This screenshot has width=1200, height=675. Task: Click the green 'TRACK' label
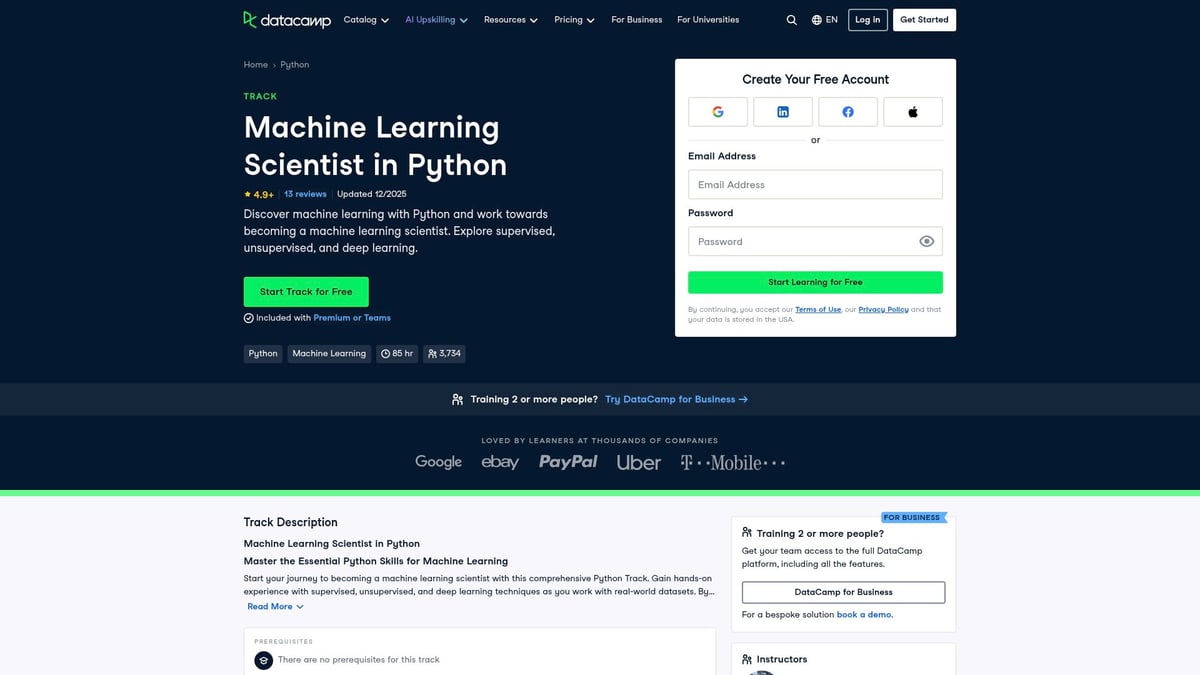tap(260, 97)
